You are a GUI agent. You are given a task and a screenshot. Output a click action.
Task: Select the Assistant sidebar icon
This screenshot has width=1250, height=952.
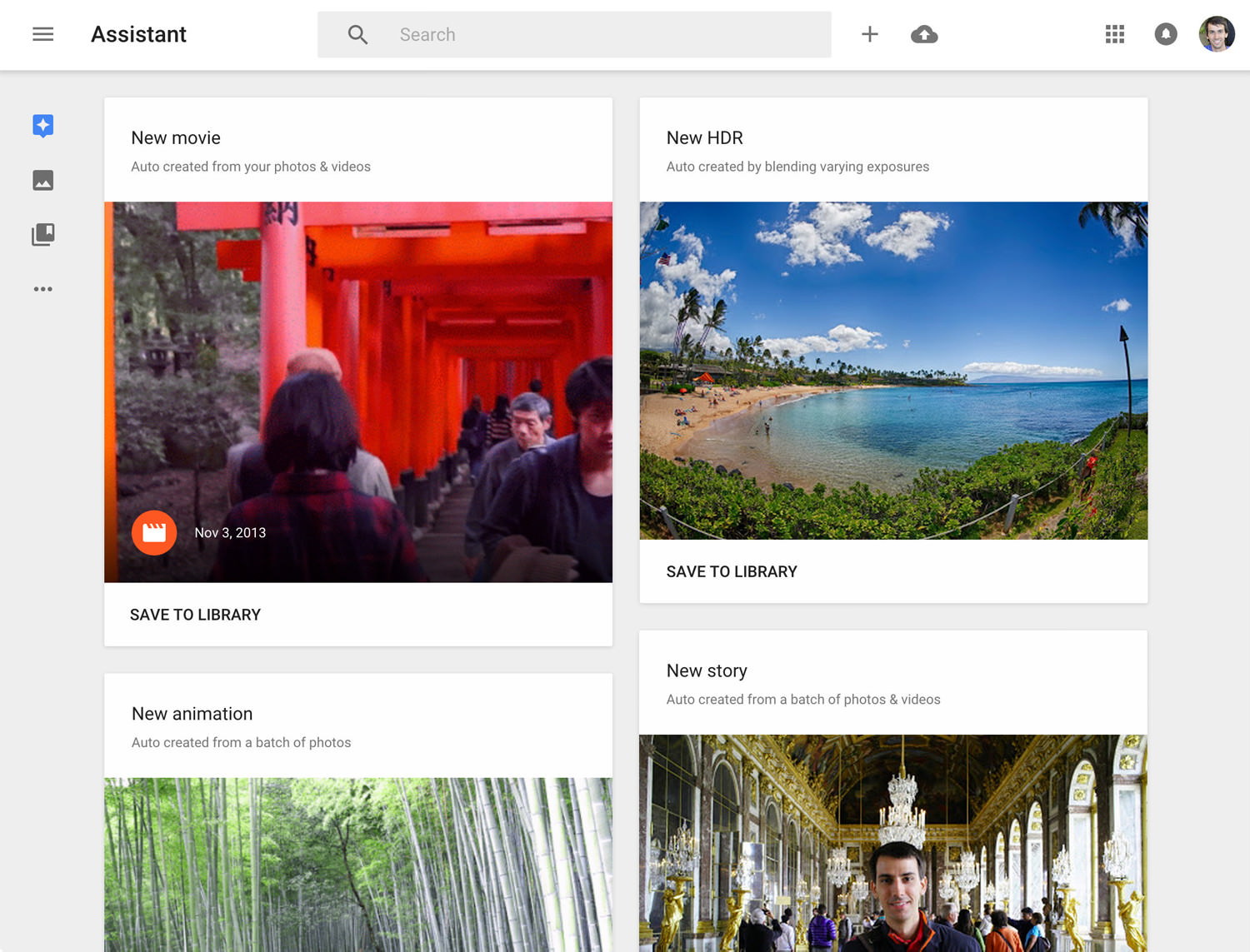coord(43,126)
